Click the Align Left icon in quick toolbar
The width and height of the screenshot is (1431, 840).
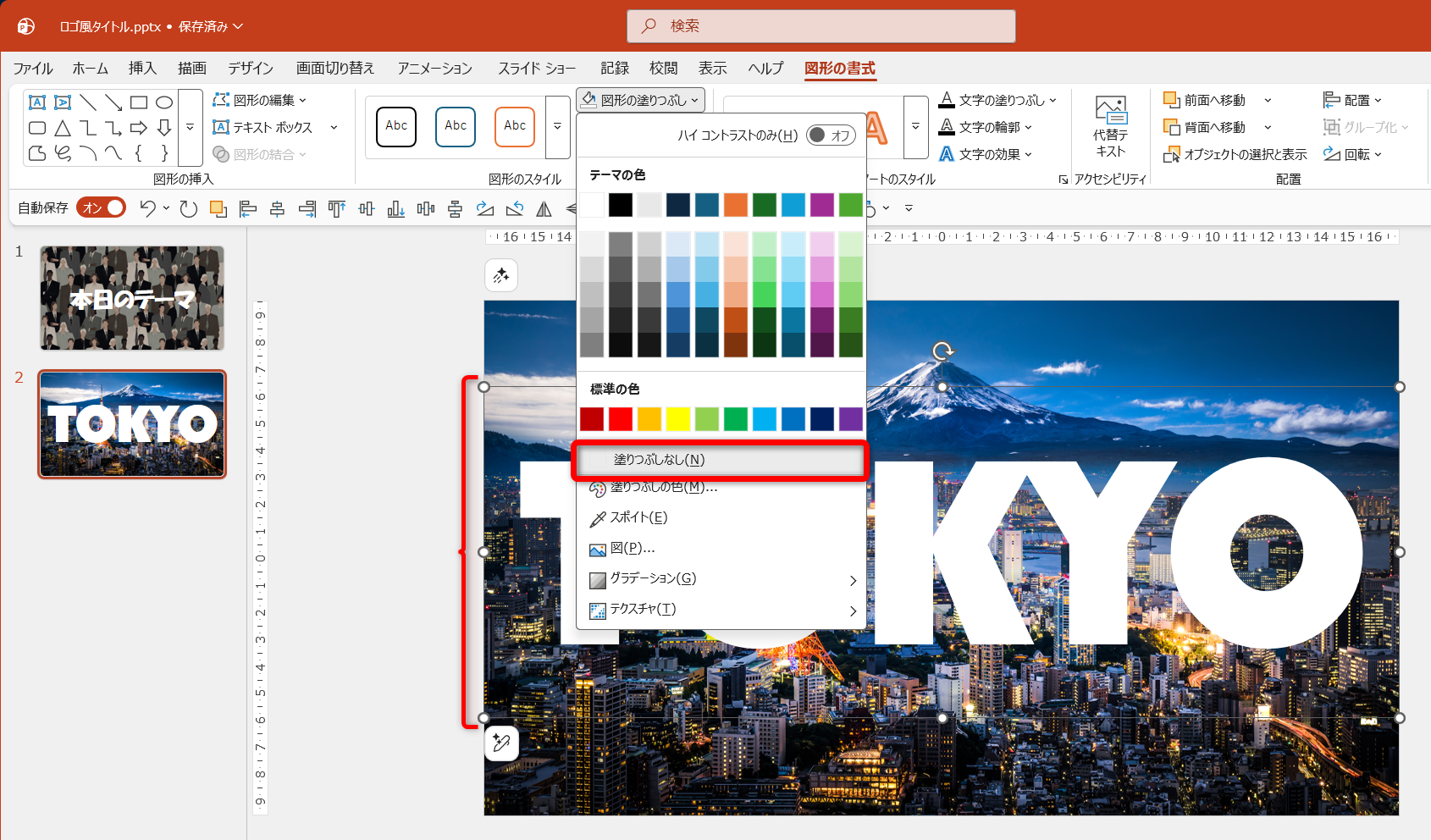click(x=248, y=208)
